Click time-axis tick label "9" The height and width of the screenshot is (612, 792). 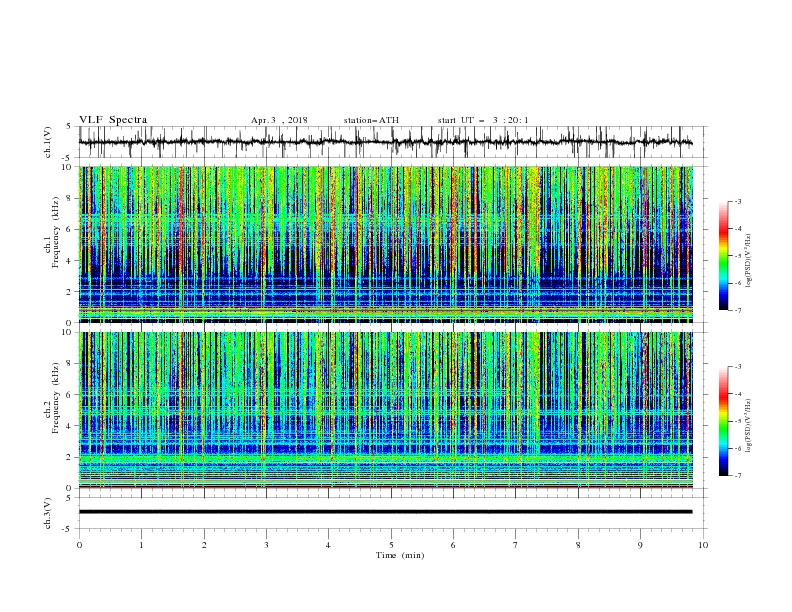pyautogui.click(x=640, y=545)
